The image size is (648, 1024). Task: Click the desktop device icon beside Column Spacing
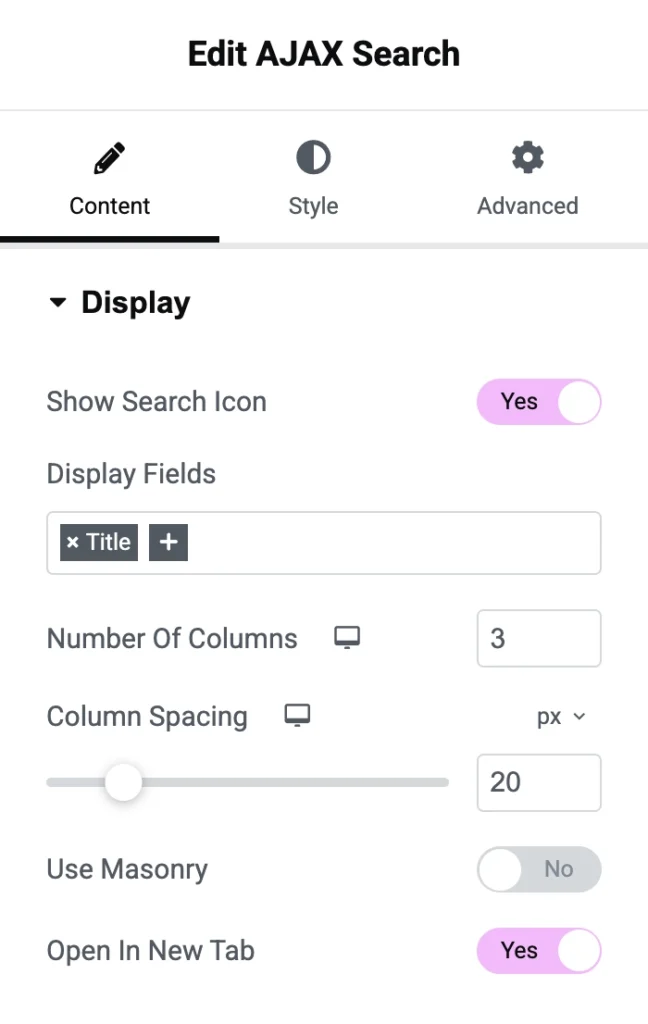click(x=297, y=715)
